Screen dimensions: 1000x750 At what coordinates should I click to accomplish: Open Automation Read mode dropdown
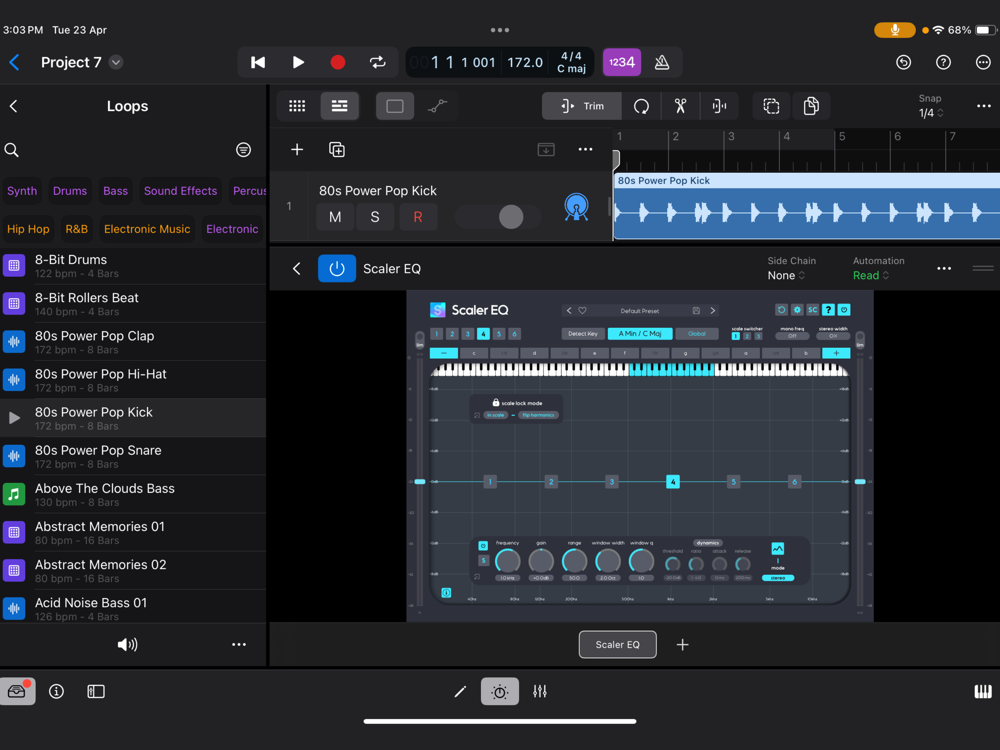pos(870,276)
